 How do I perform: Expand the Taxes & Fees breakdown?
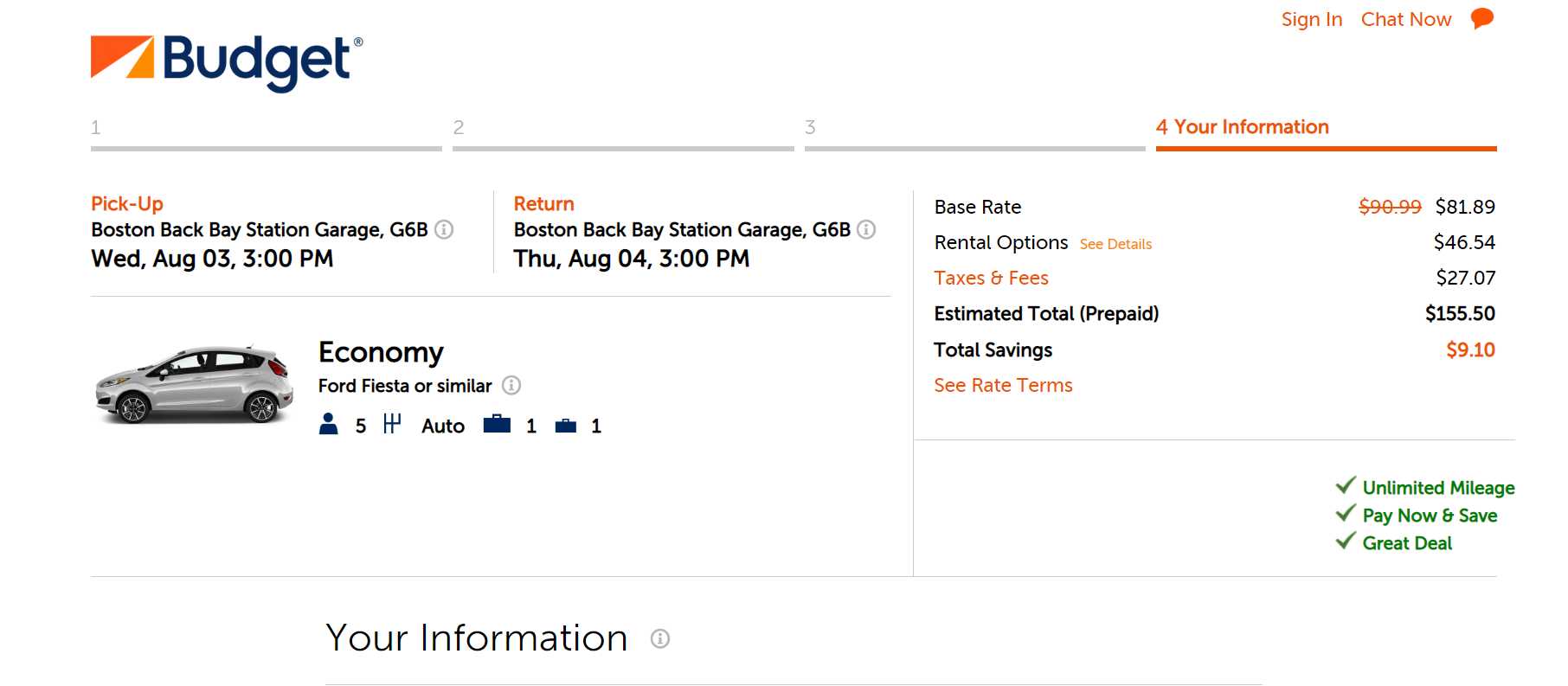click(x=991, y=279)
